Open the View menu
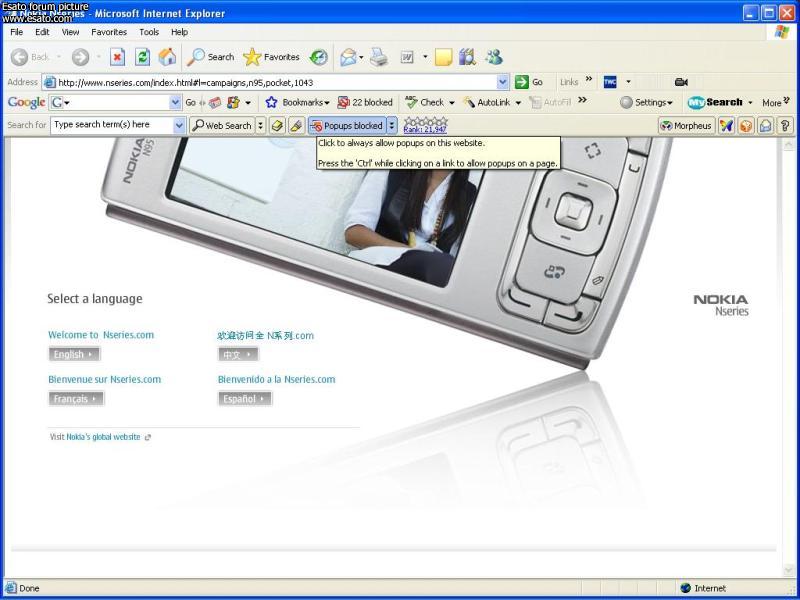 pyautogui.click(x=70, y=32)
